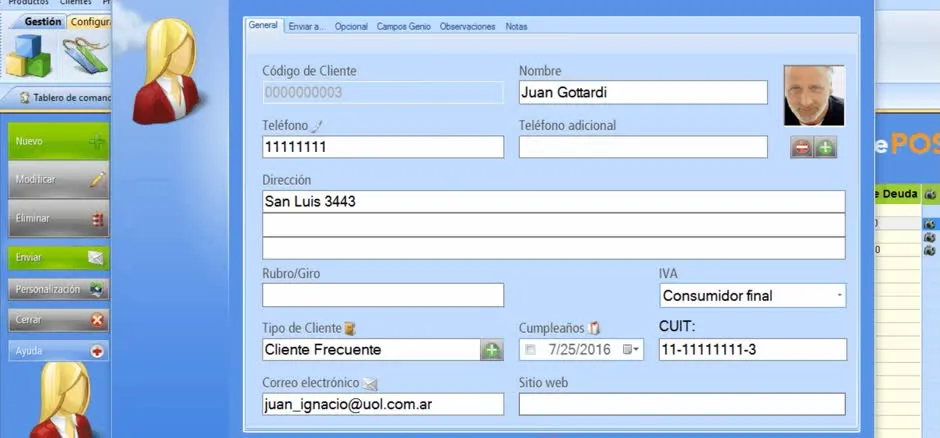Click the client photo thumbnail
Image resolution: width=940 pixels, height=438 pixels.
click(814, 96)
